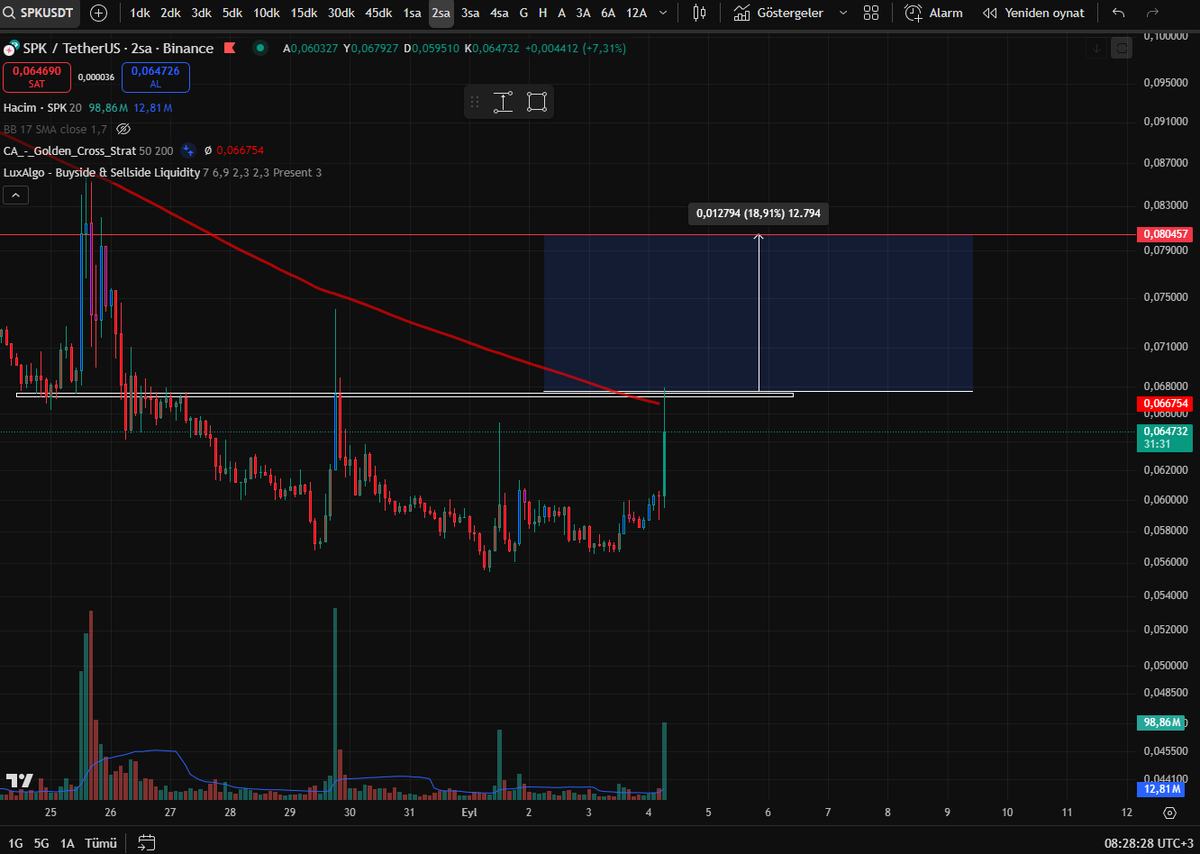Image resolution: width=1200 pixels, height=854 pixels.
Task: Select the 1dk timeframe
Action: pos(140,13)
